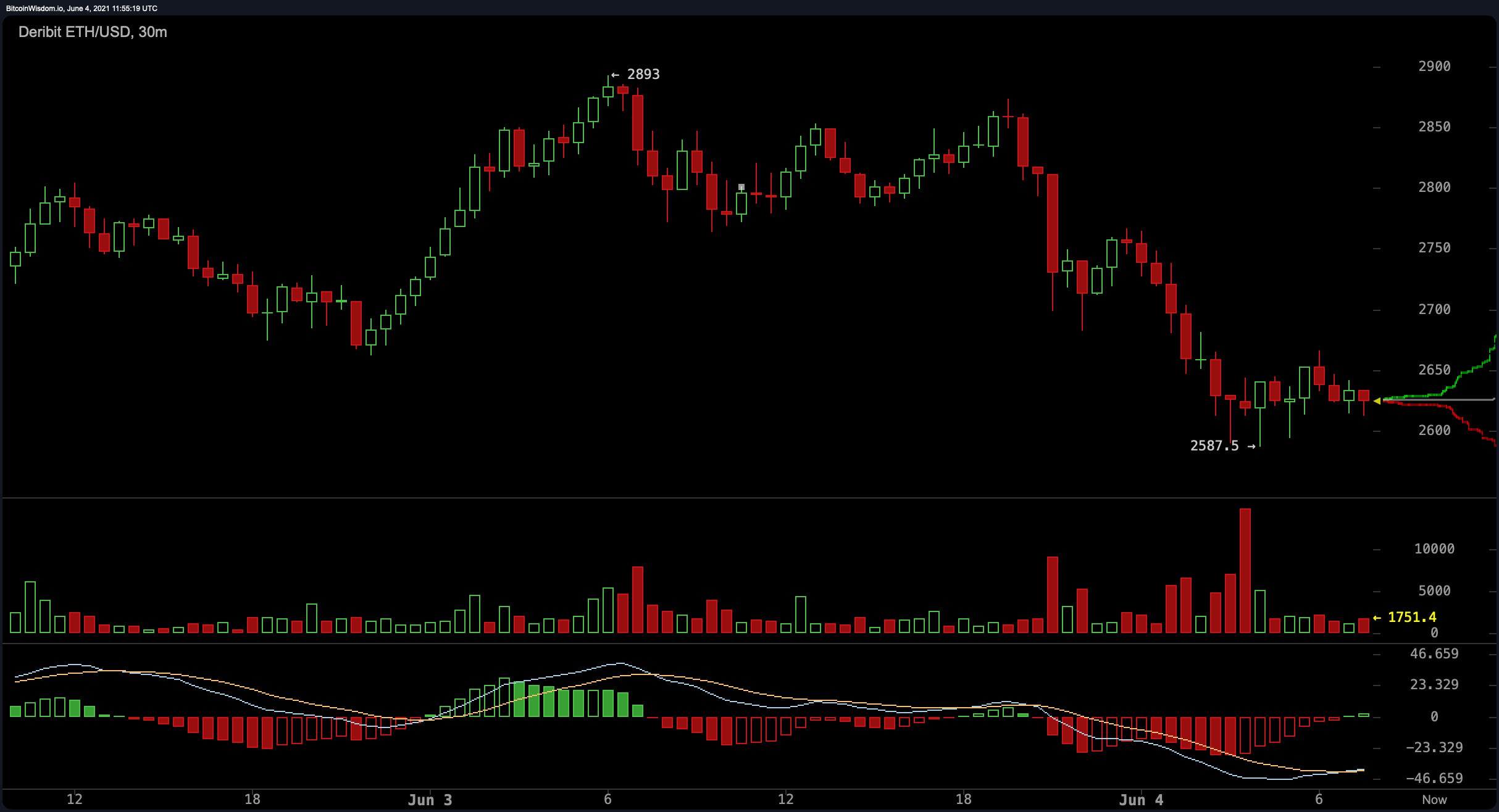Click the BitcoinWisdom.io timestamp header text
Screen dimensions: 1499x812
coord(81,9)
